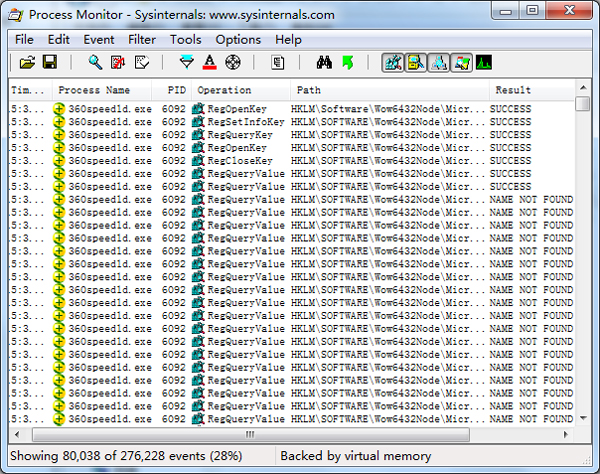Screen dimensions: 600x474
Task: Click the RegCloseKey row's registry icon
Action: pyautogui.click(x=198, y=161)
